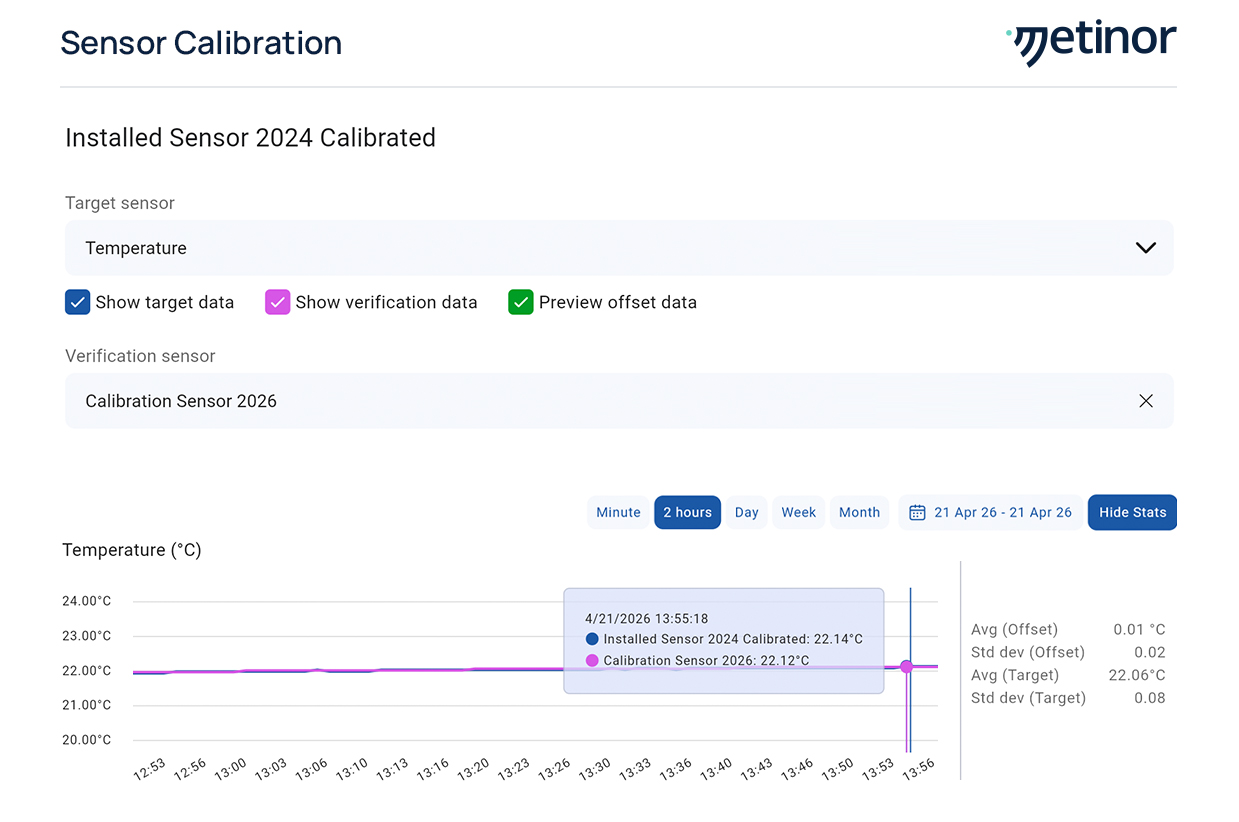Image resolution: width=1239 pixels, height=822 pixels.
Task: Click the Sensor Calibration page title
Action: coord(201,43)
